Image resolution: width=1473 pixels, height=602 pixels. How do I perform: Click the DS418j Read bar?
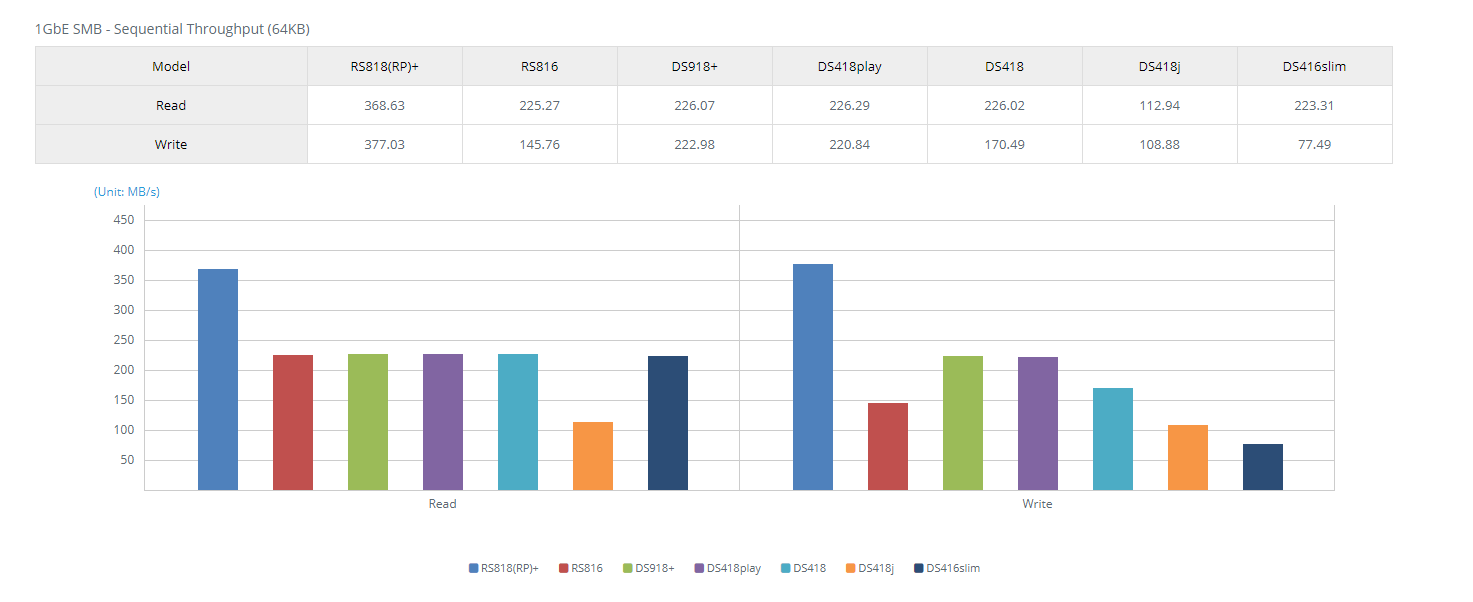pyautogui.click(x=593, y=456)
